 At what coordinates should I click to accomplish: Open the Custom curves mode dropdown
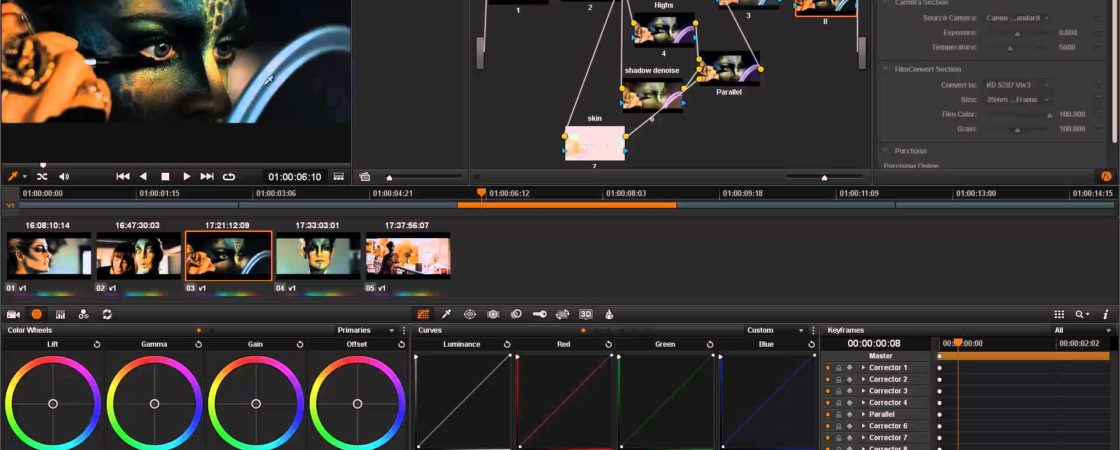775,331
